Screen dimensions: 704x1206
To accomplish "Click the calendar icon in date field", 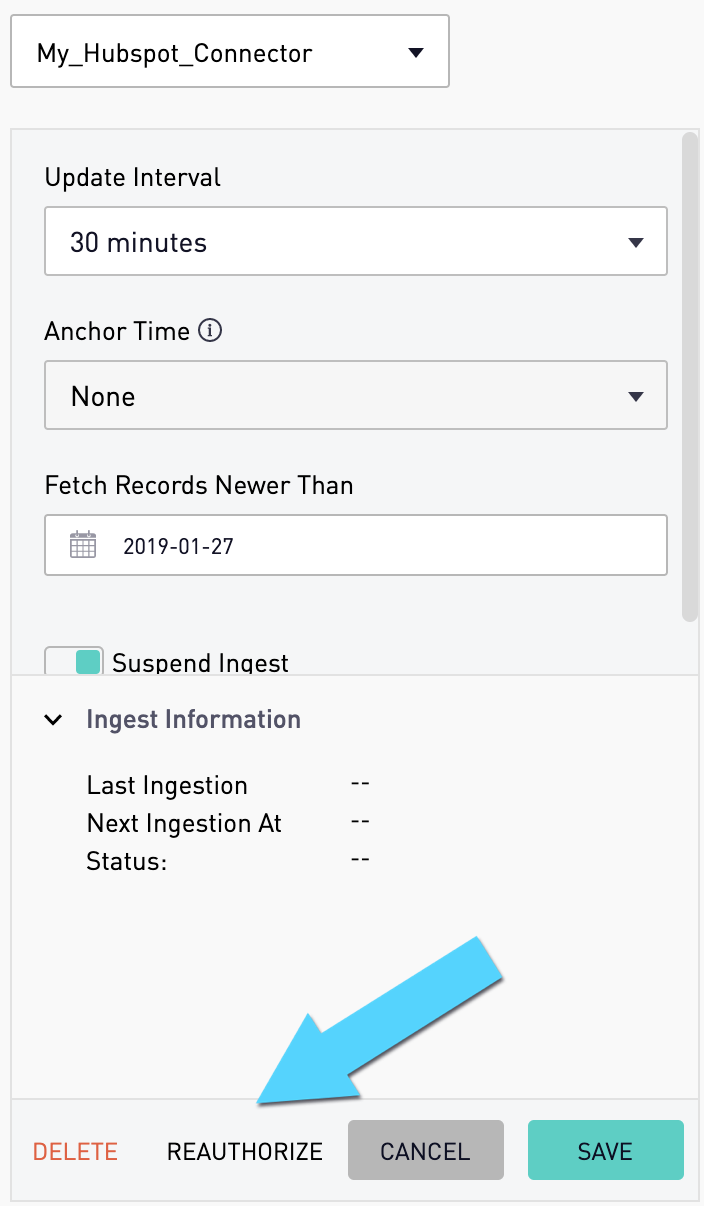I will [83, 545].
